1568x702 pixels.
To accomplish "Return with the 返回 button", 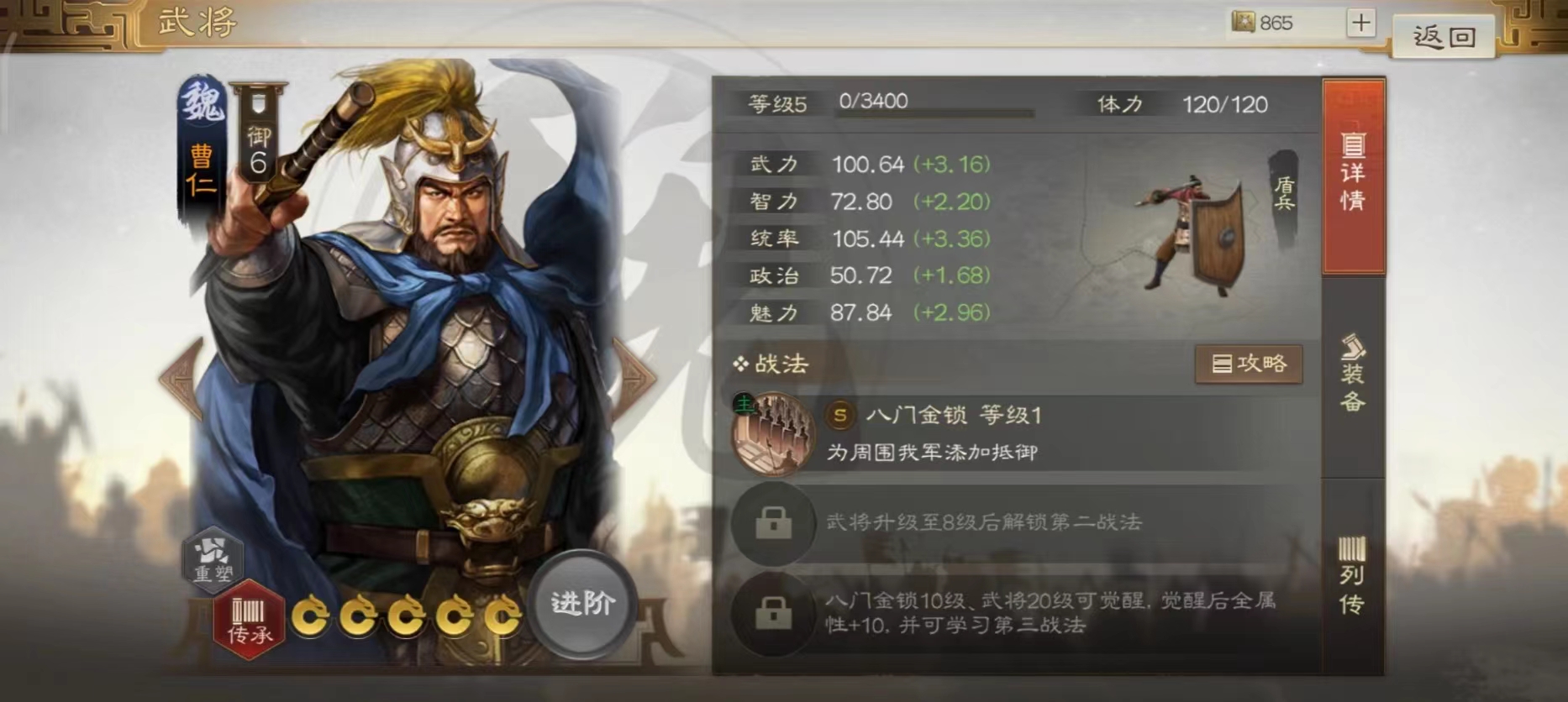I will [1444, 36].
